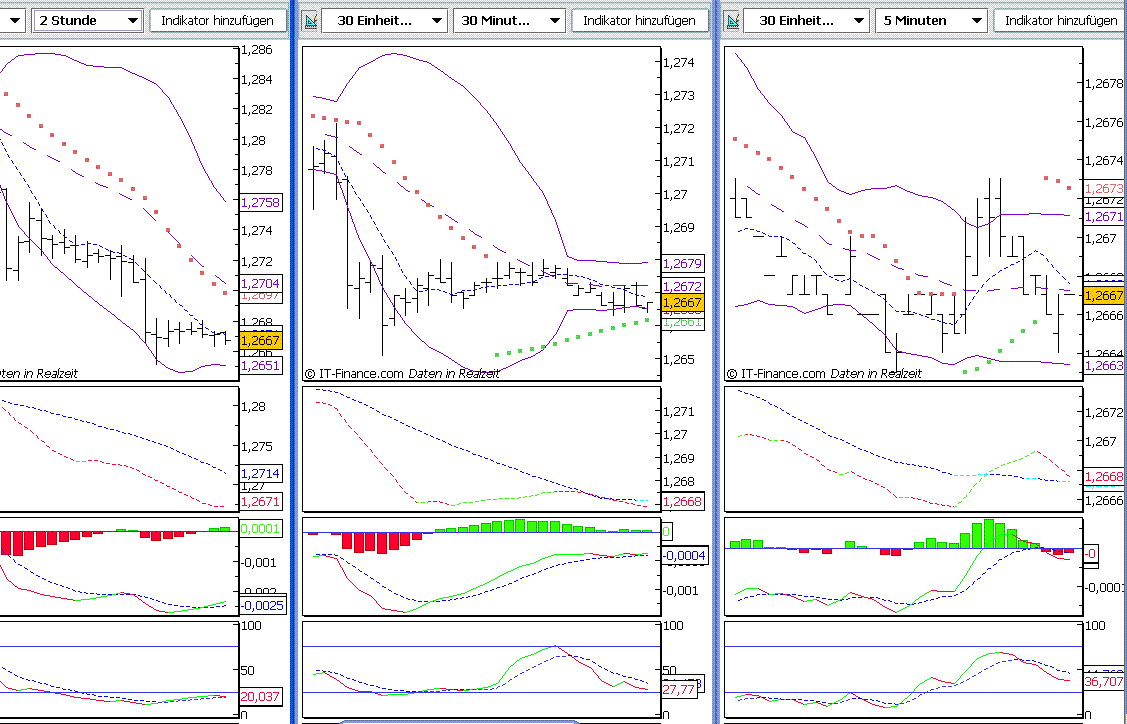The width and height of the screenshot is (1127, 724).
Task: Select the chart-type icon on the middle chart toolbar
Action: click(310, 19)
